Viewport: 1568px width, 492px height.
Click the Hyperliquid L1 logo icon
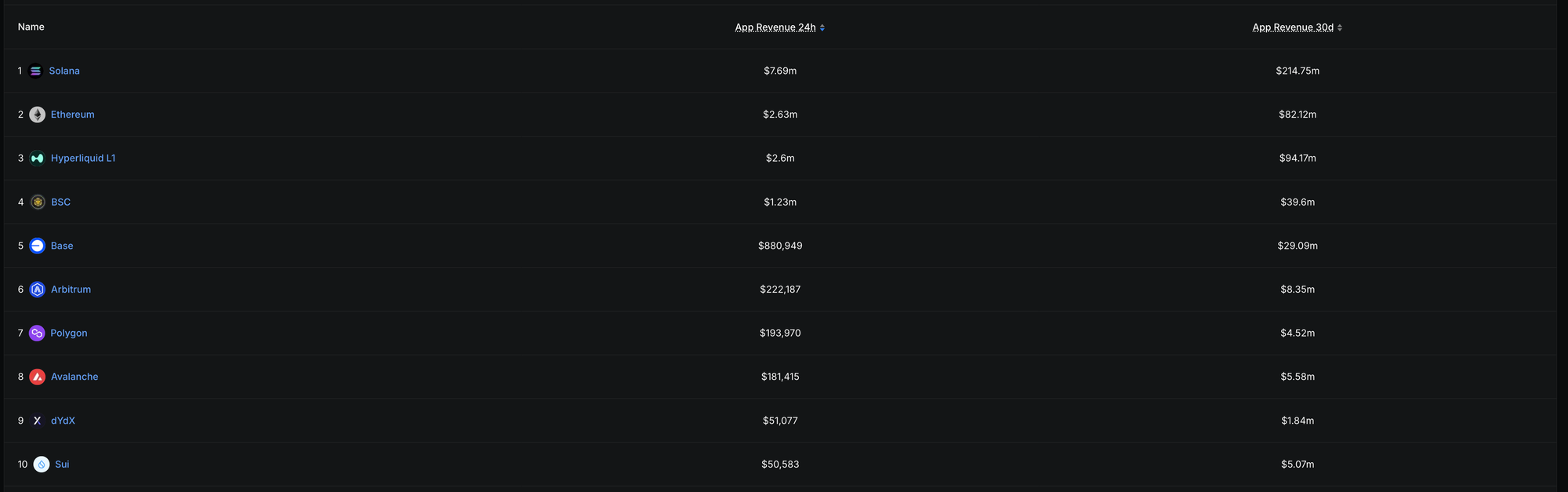tap(38, 159)
